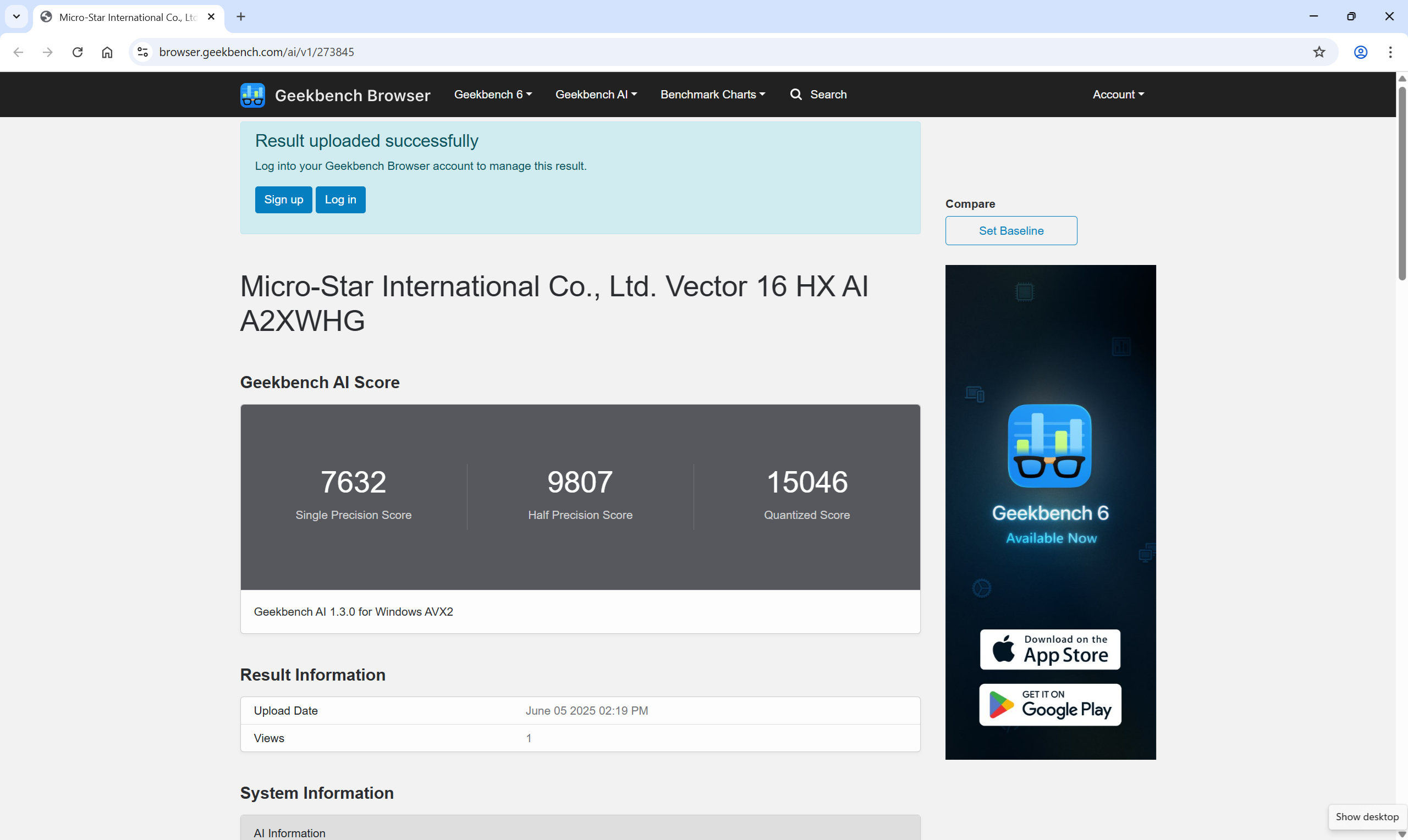Click the vertical page scrollbar thumb

tap(1402, 184)
